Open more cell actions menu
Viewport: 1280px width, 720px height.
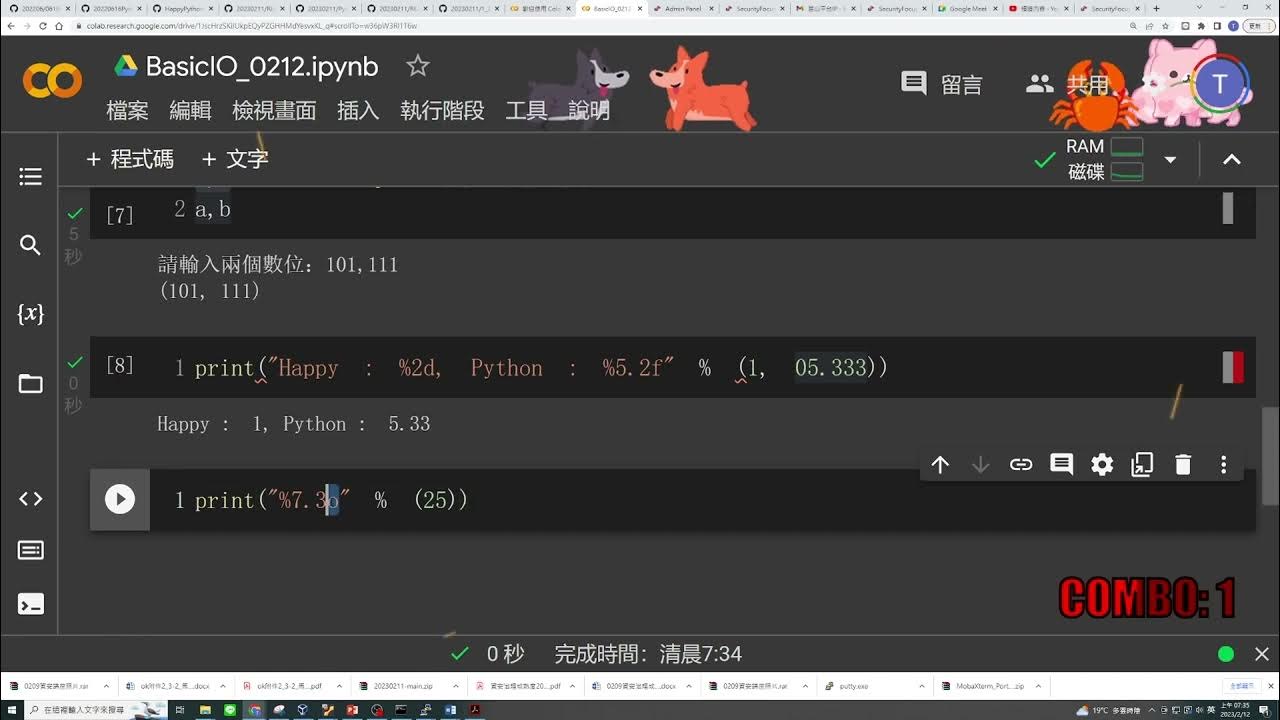[1223, 464]
